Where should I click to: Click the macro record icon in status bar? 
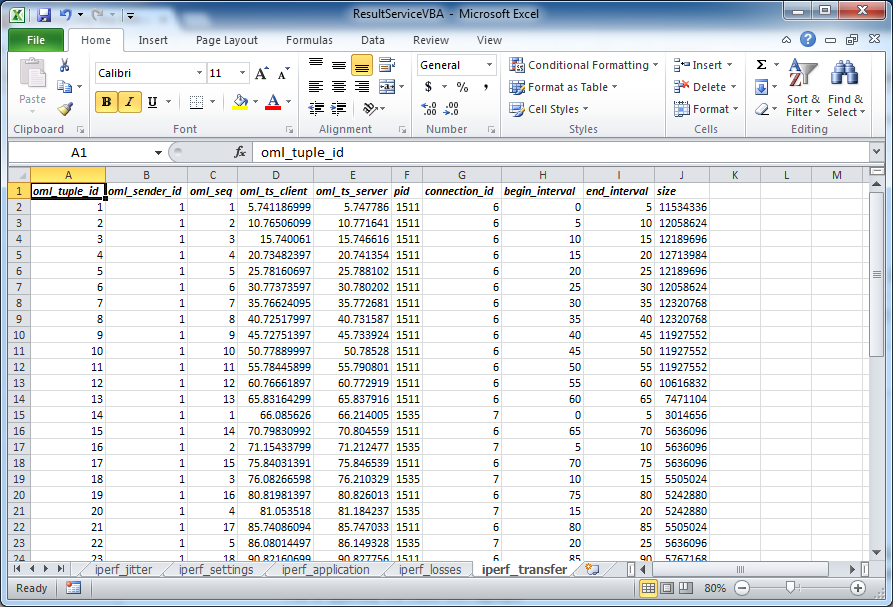74,588
